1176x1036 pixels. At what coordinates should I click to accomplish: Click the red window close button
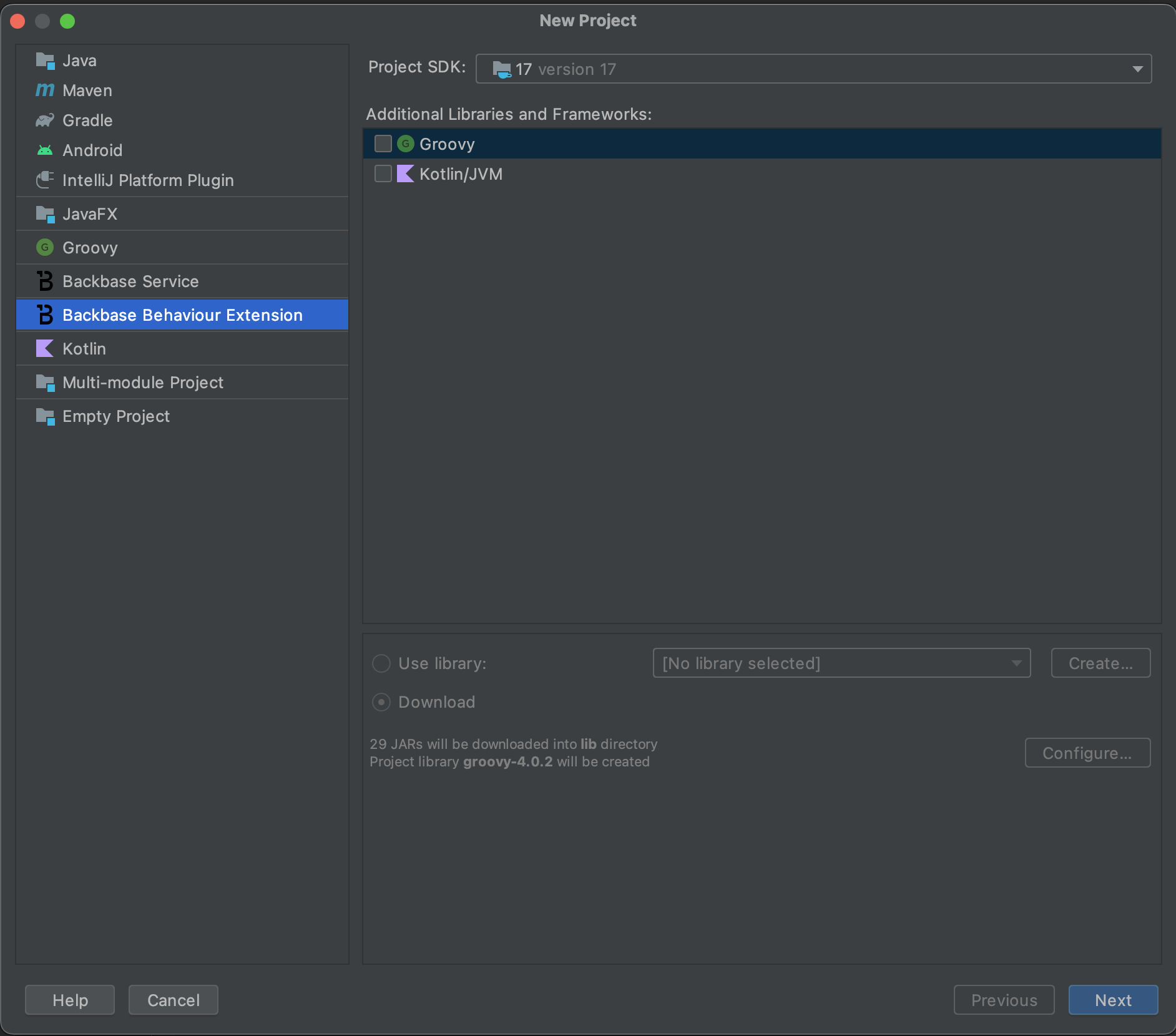[17, 21]
